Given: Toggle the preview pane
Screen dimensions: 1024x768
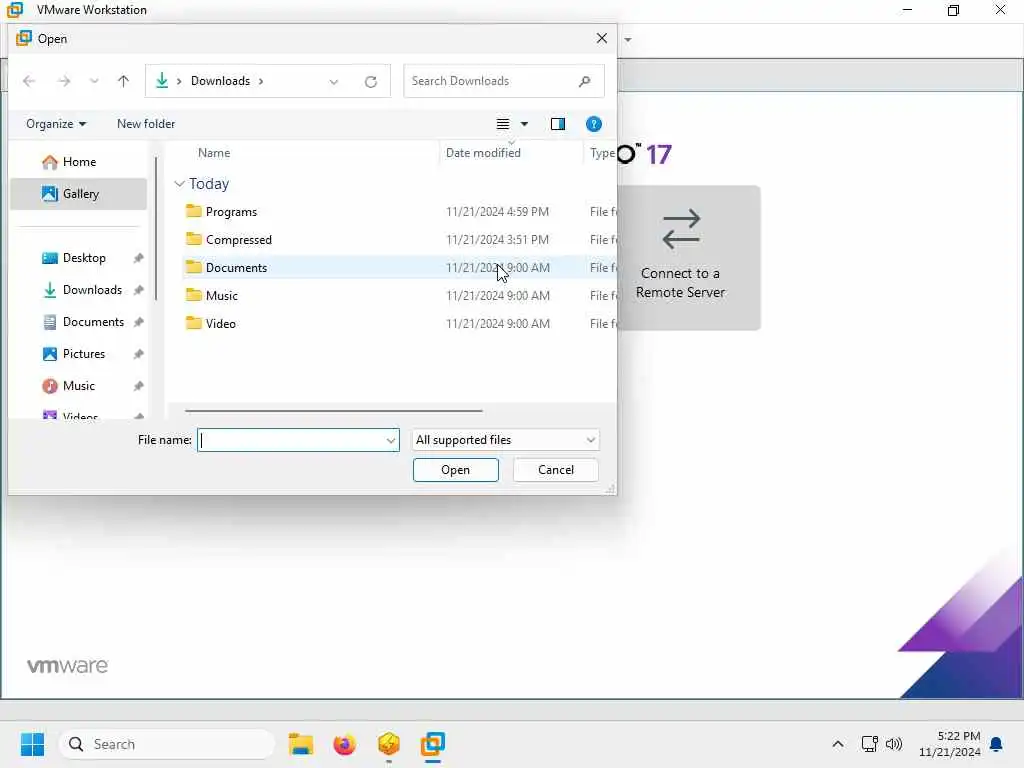Looking at the screenshot, I should 558,123.
